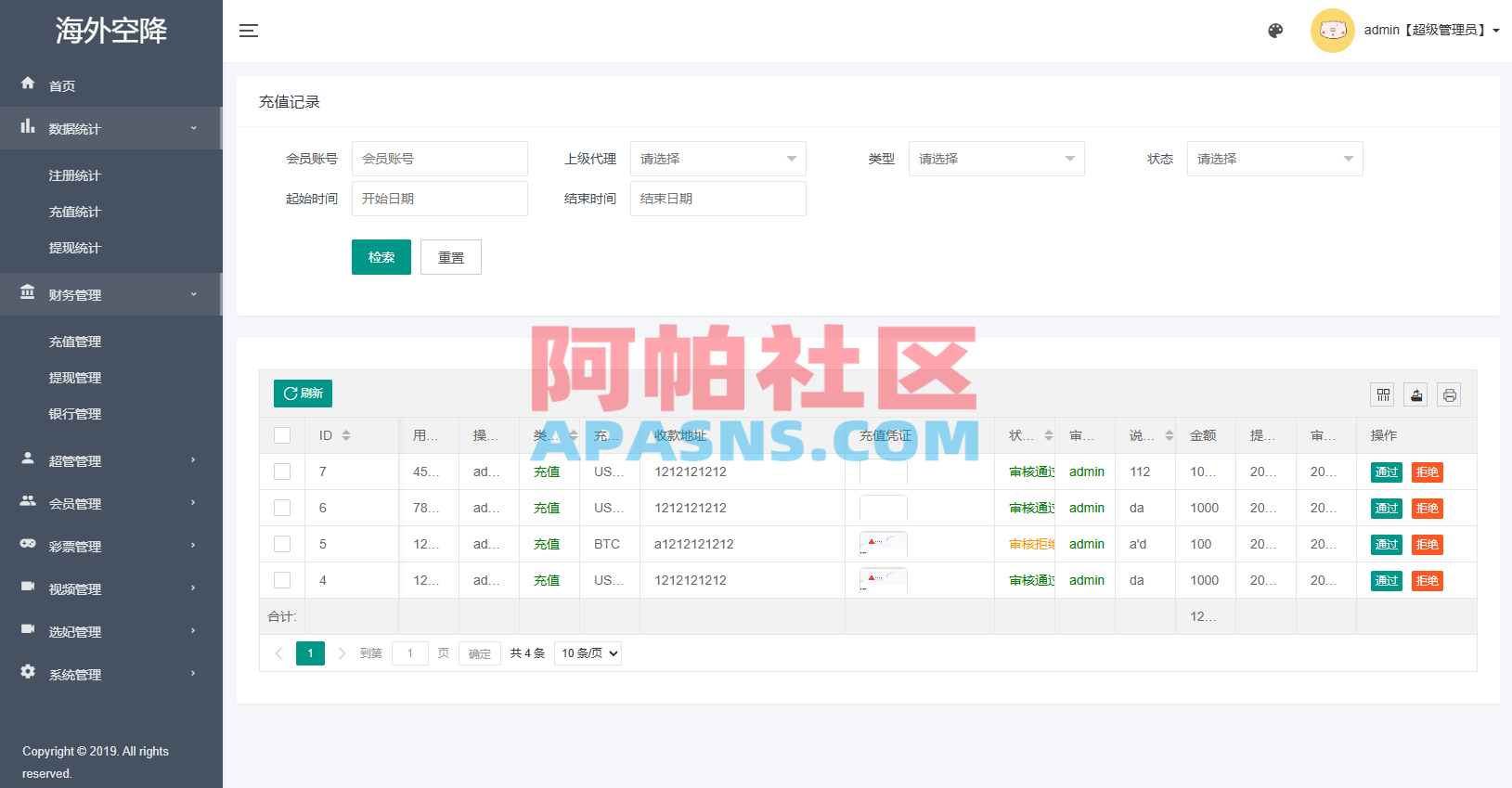Viewport: 1512px width, 788px height.
Task: Click the bar chart icon for 数据统计
Action: [x=28, y=126]
